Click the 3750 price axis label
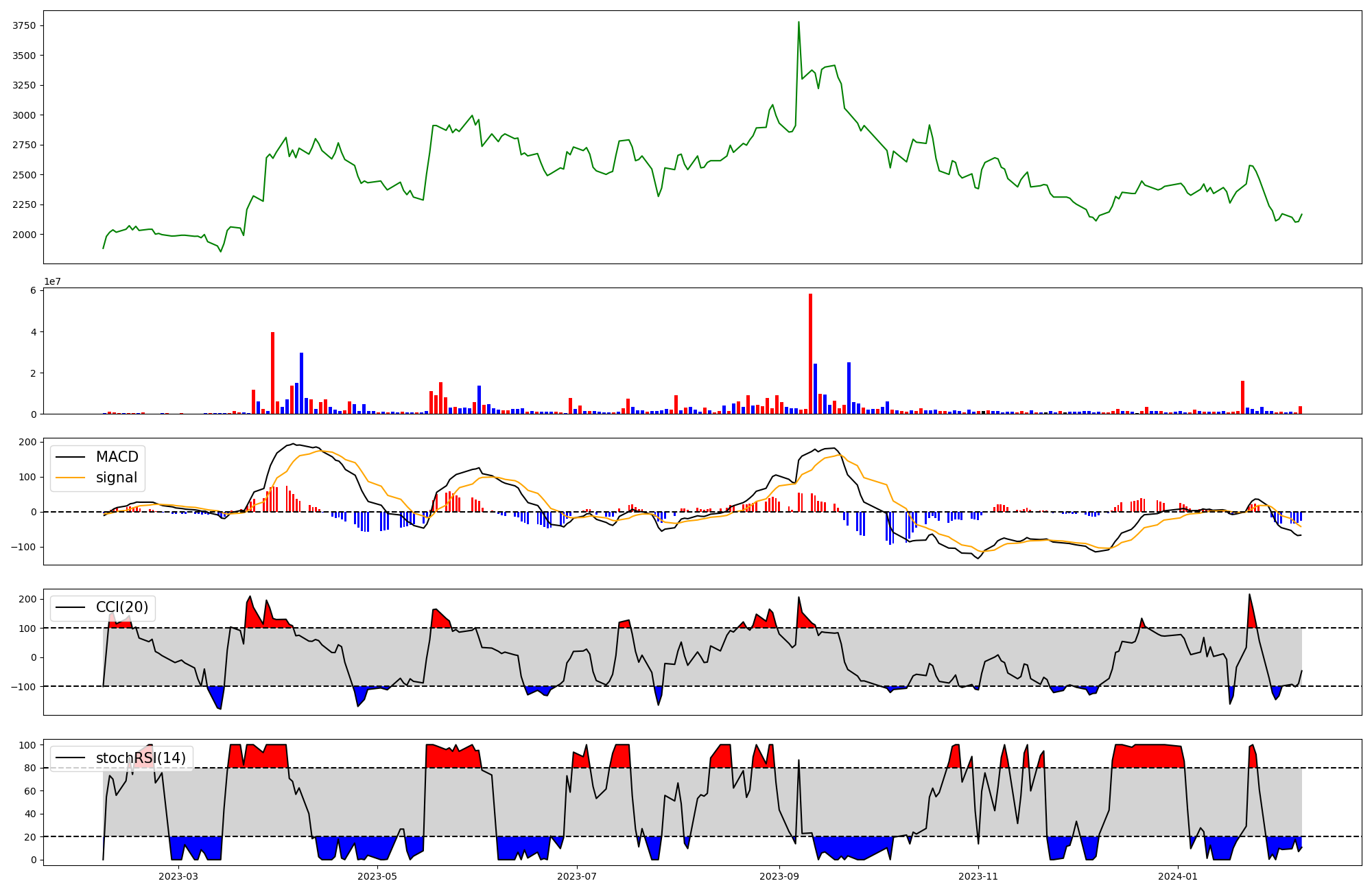 pyautogui.click(x=24, y=25)
